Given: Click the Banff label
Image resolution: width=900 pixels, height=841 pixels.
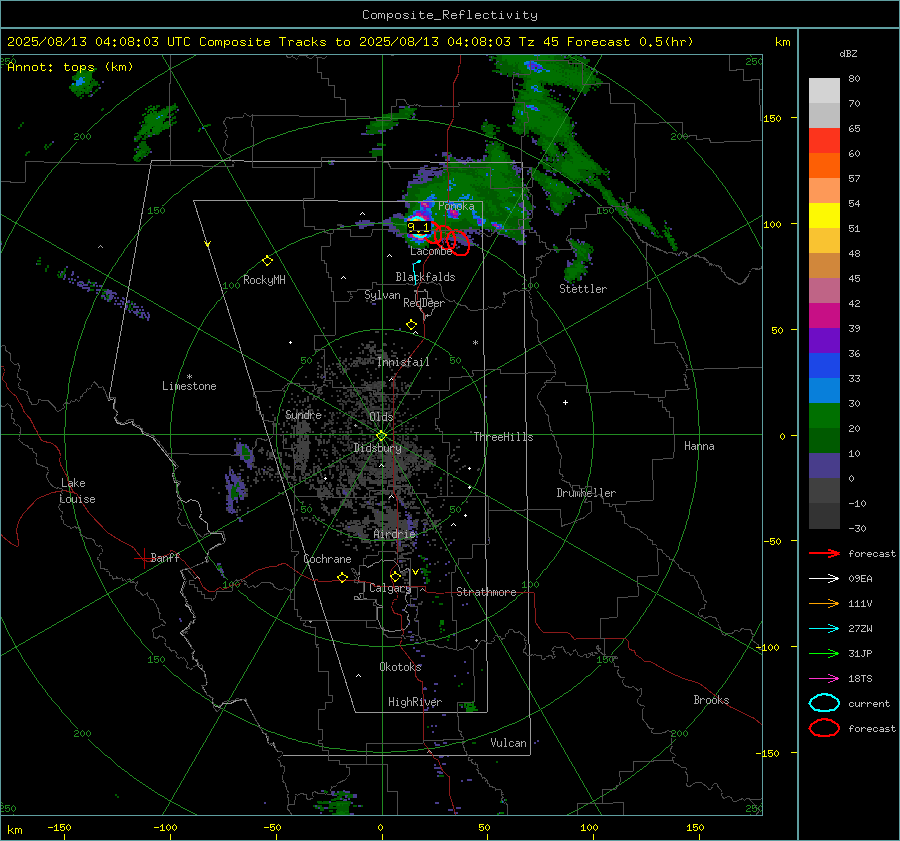Looking at the screenshot, I should pos(165,557).
